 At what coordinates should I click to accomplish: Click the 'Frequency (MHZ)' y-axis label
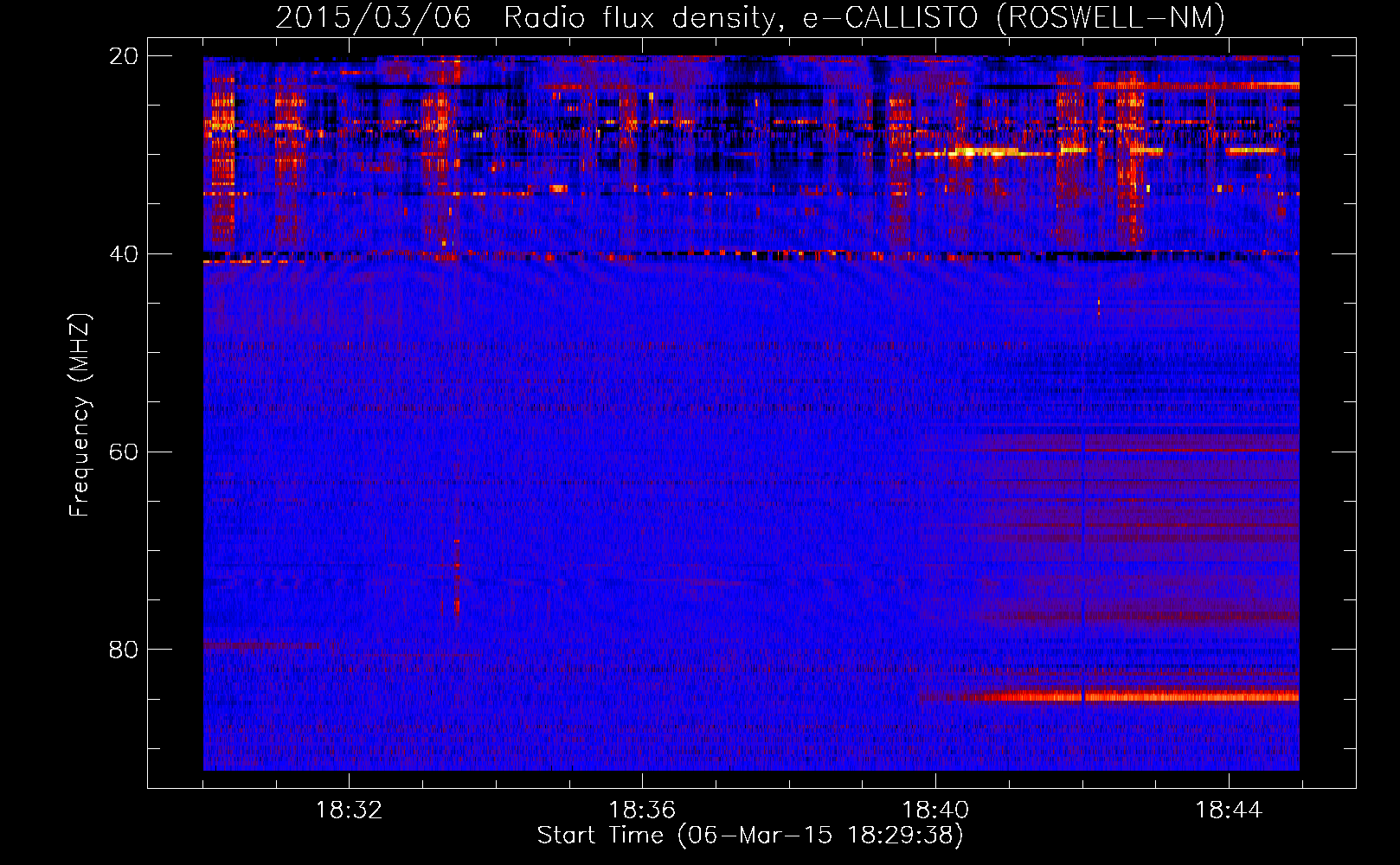tap(80, 415)
